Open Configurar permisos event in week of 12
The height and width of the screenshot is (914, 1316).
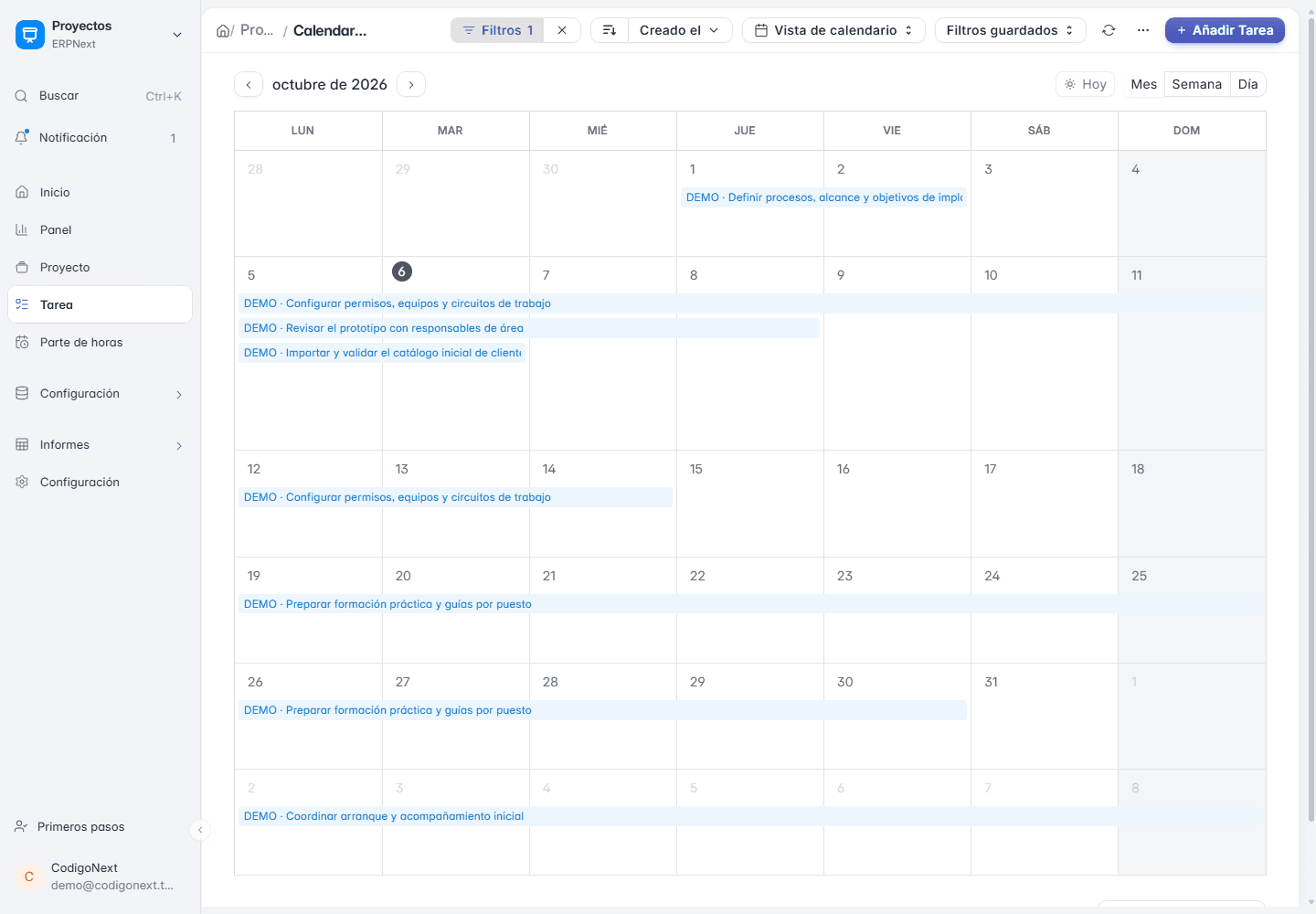pyautogui.click(x=455, y=497)
